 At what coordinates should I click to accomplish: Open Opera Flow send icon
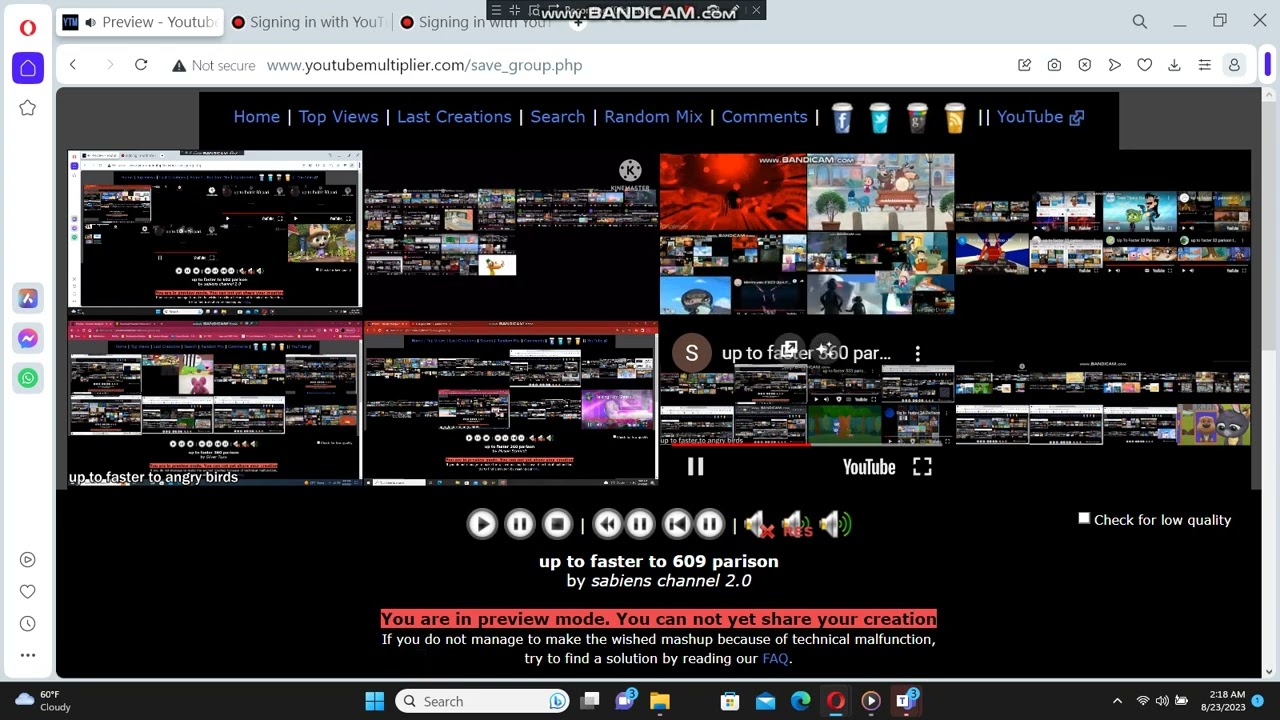[1114, 65]
